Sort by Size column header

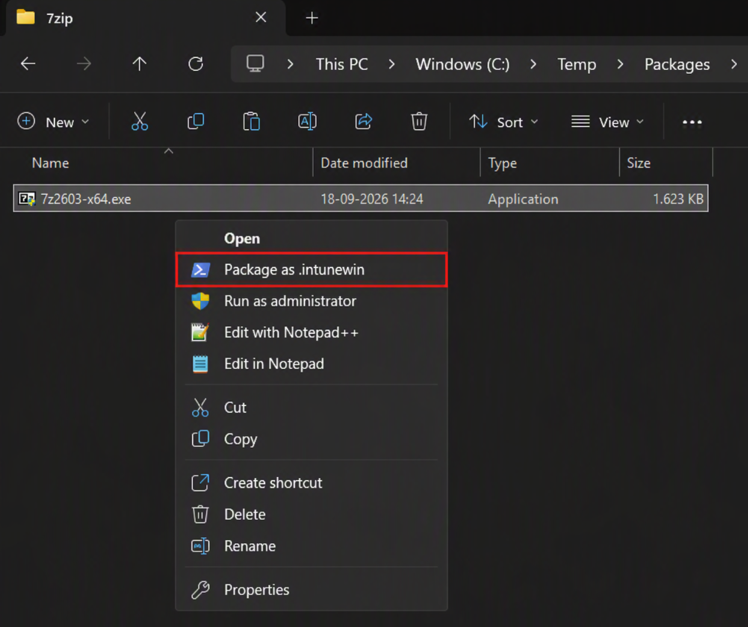point(638,163)
